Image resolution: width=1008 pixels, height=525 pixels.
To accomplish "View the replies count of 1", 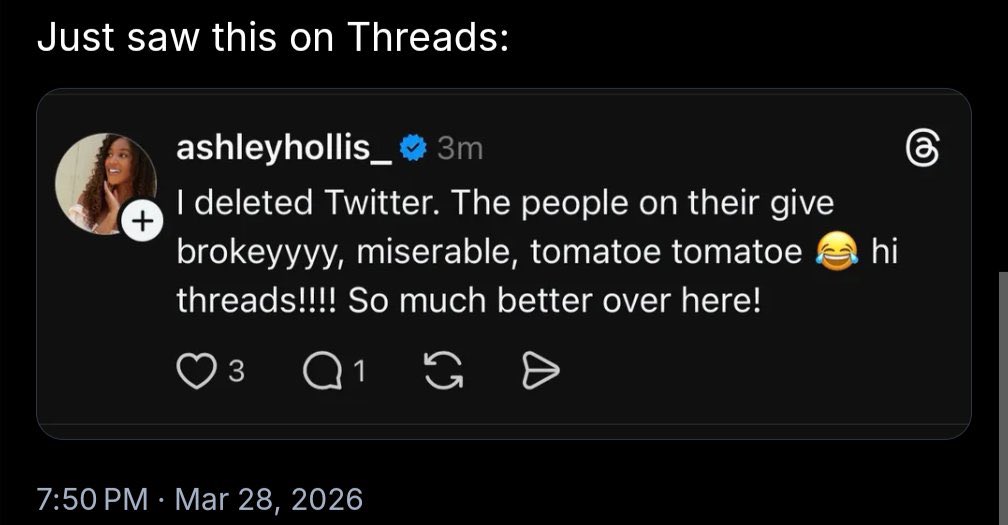I will pos(361,372).
